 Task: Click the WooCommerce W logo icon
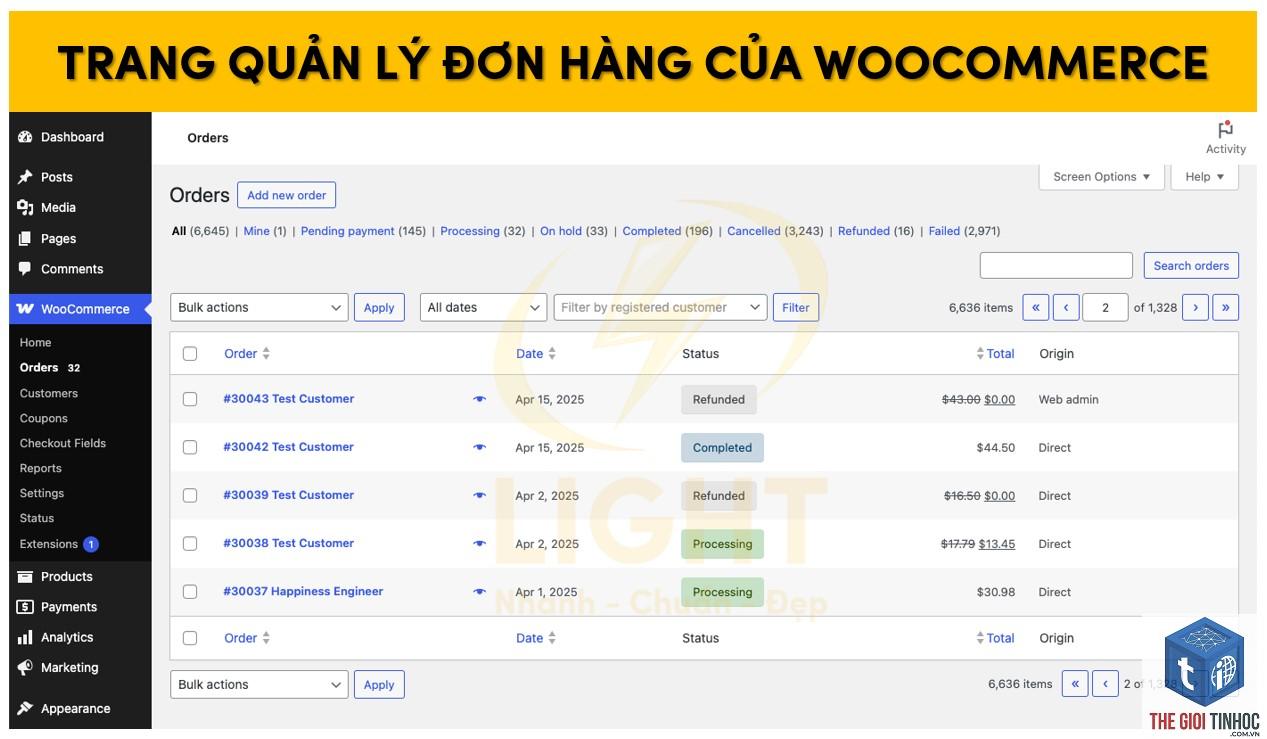coord(25,309)
